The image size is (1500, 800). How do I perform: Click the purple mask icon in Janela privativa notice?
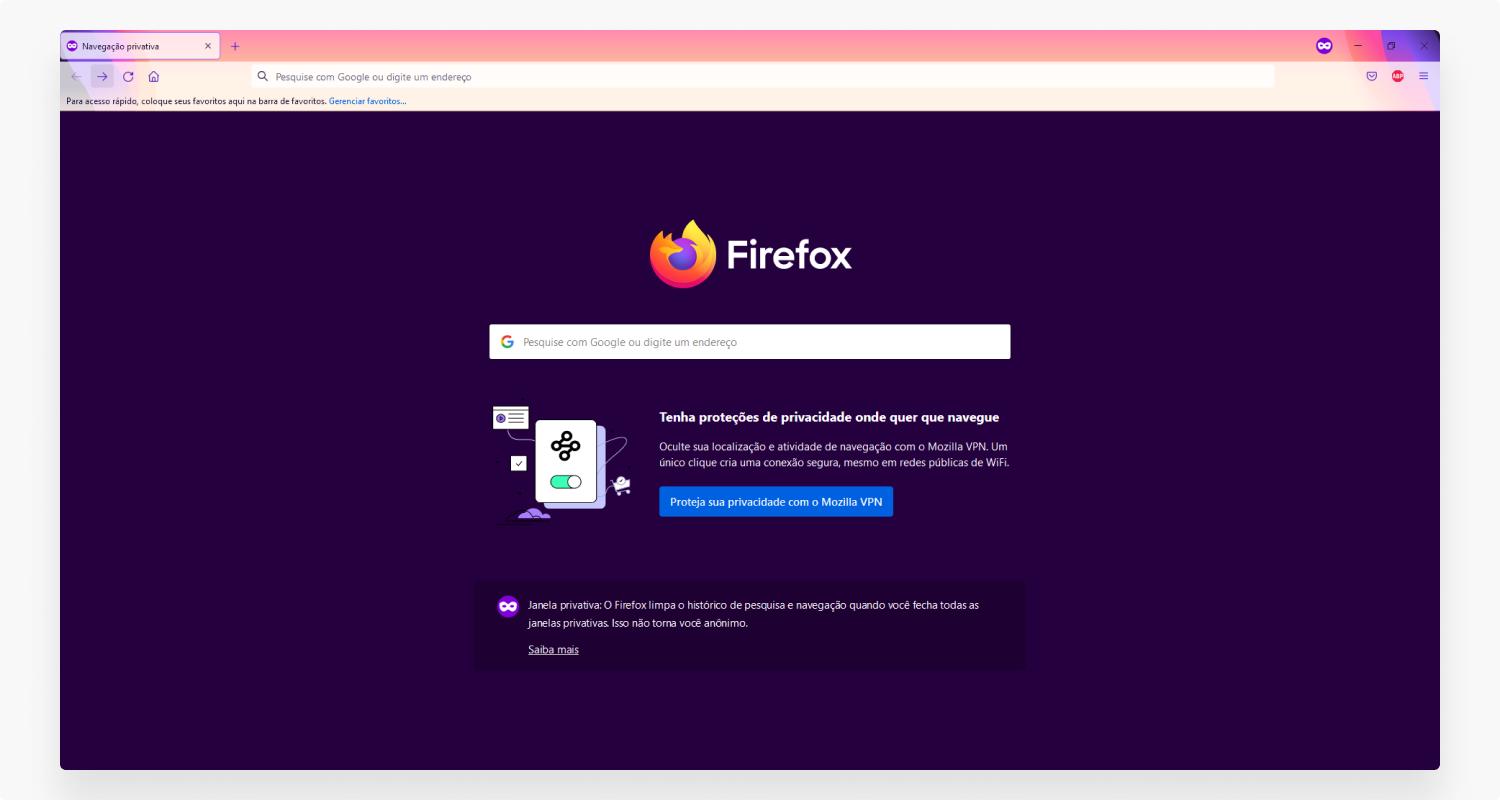(508, 606)
